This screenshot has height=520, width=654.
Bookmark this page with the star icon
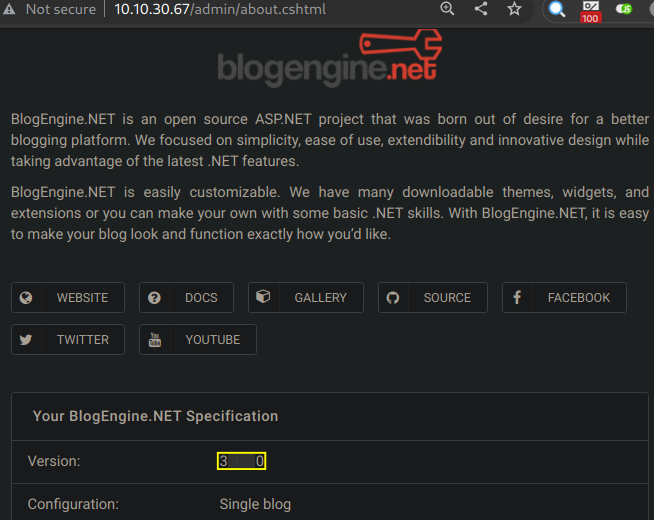[514, 8]
